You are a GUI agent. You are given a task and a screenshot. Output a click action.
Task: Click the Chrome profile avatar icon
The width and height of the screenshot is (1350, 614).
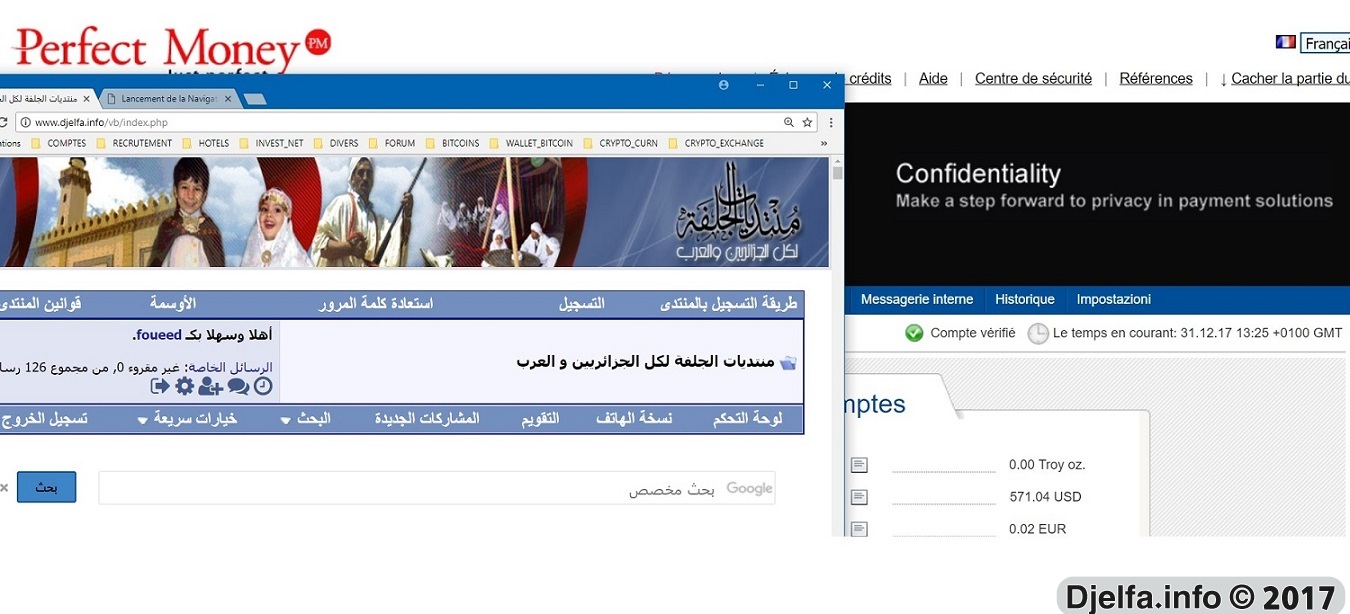click(x=724, y=85)
